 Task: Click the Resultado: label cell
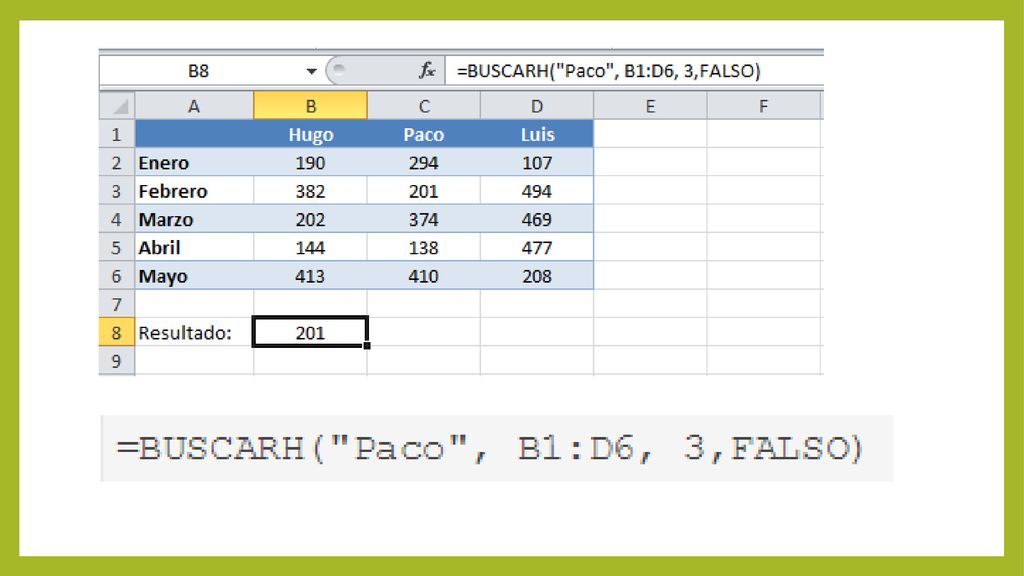click(194, 332)
